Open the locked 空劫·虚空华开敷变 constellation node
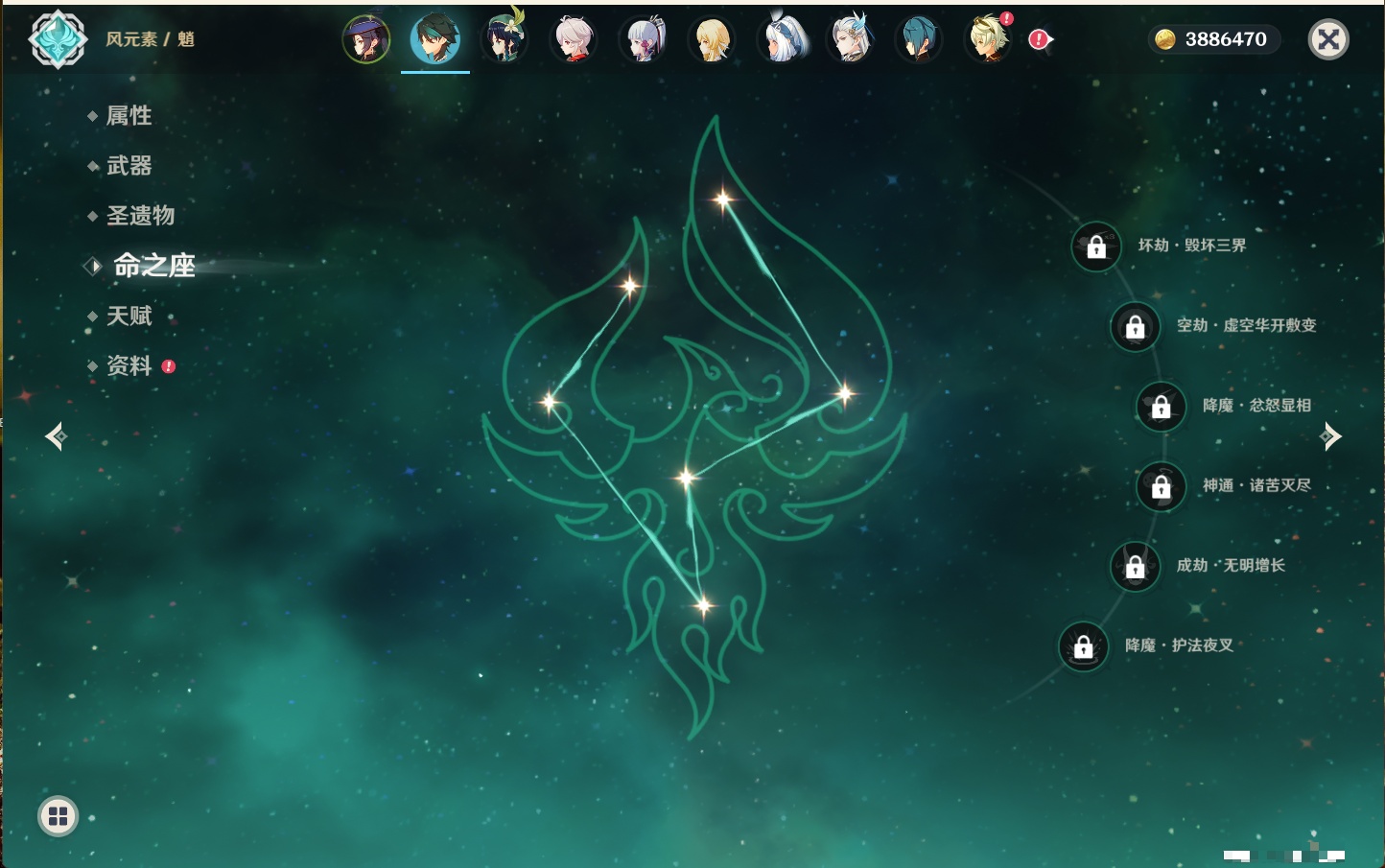 click(x=1136, y=326)
